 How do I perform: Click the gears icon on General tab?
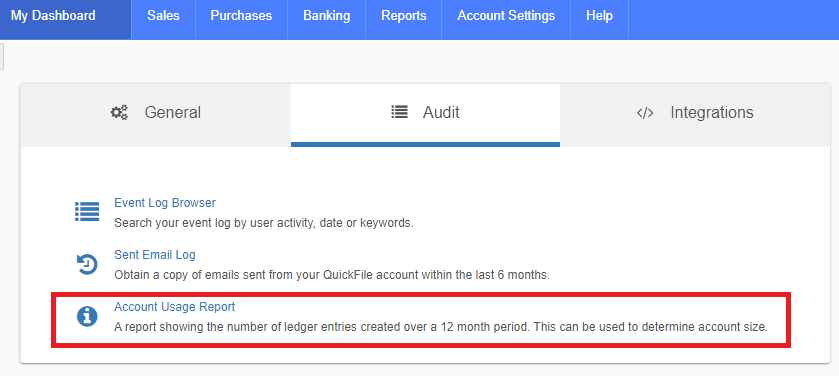119,112
